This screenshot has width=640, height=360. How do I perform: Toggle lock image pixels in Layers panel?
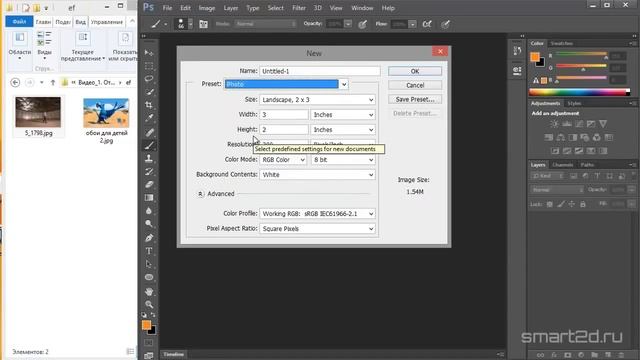point(561,204)
